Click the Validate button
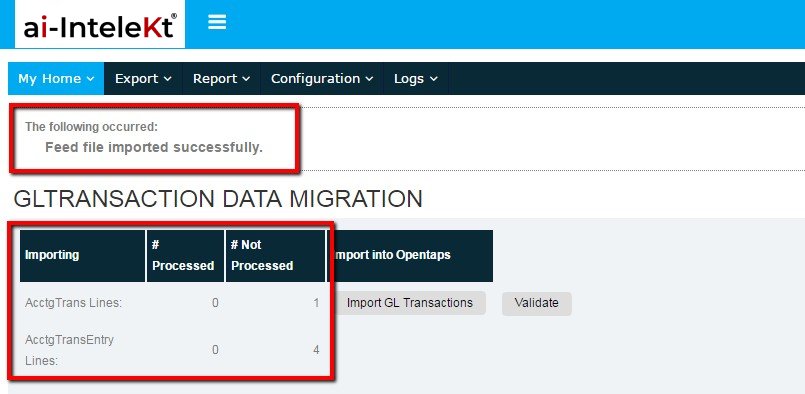 536,303
